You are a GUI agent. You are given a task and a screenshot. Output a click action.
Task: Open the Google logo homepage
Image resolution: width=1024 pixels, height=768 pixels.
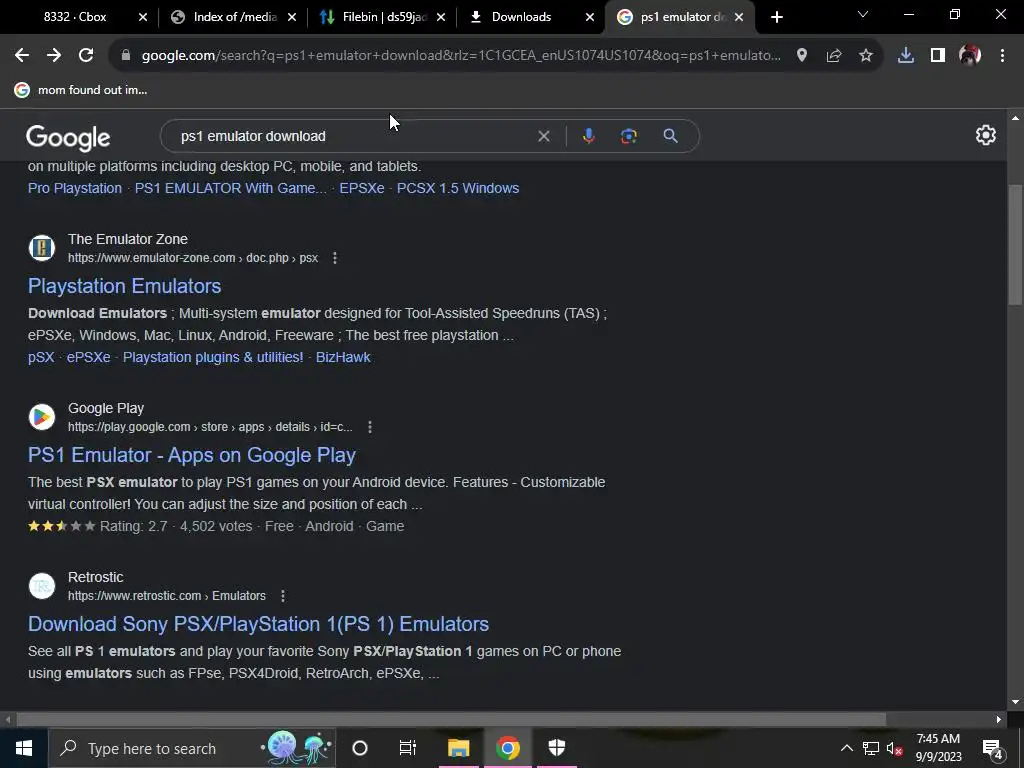pos(68,137)
